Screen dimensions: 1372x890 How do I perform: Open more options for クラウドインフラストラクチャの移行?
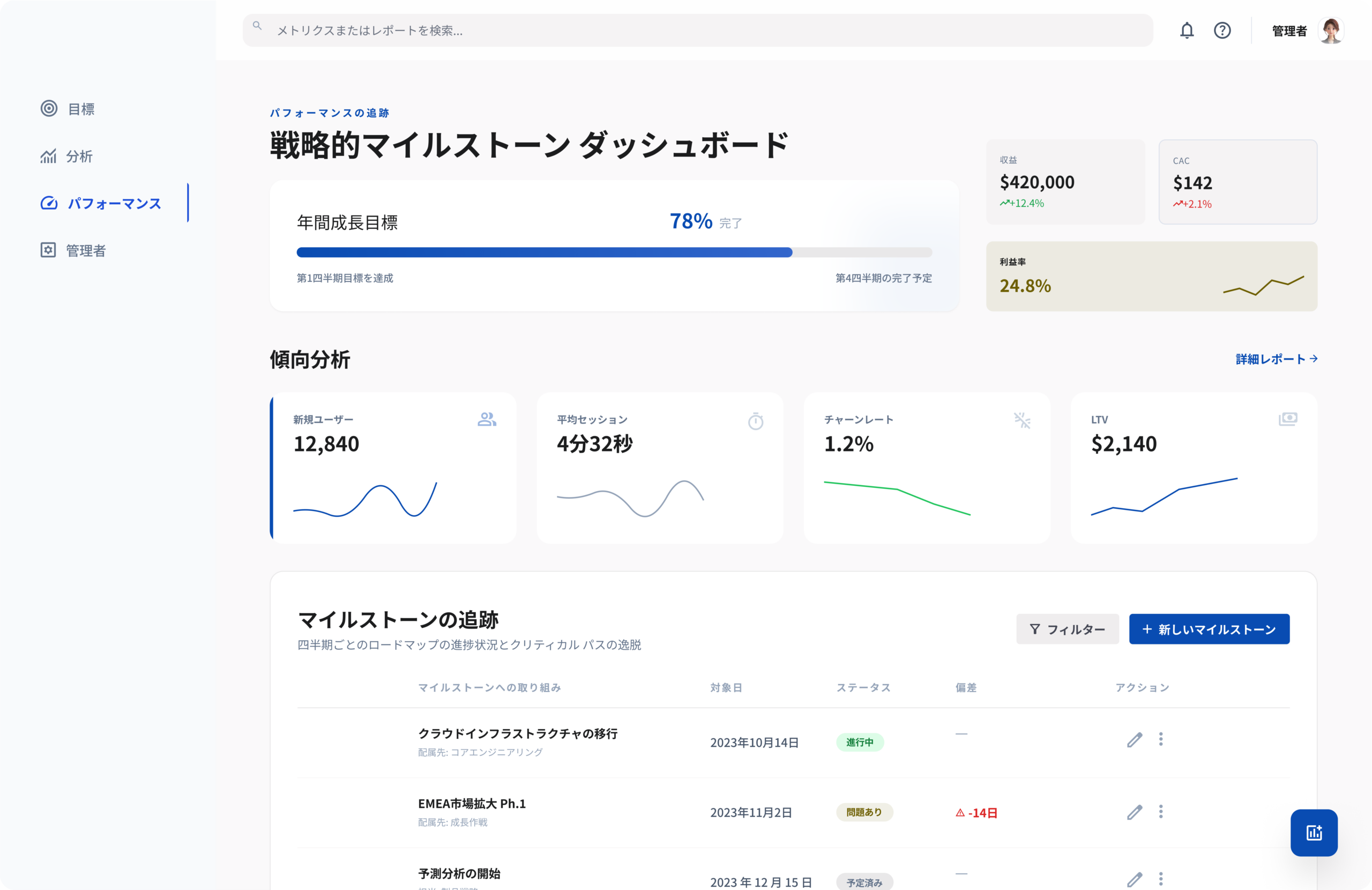click(x=1160, y=739)
